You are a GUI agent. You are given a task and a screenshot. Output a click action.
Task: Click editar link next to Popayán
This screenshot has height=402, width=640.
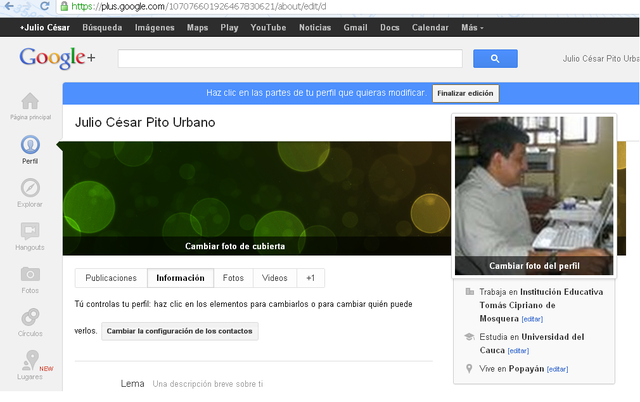558,369
